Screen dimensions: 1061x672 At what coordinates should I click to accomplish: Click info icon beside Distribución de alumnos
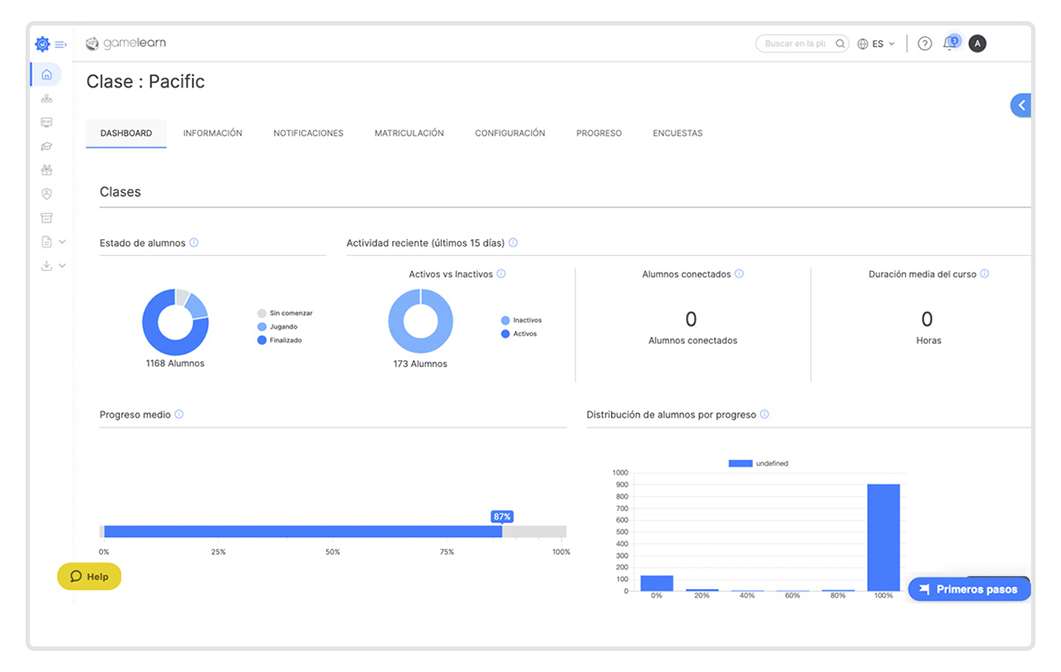click(765, 414)
